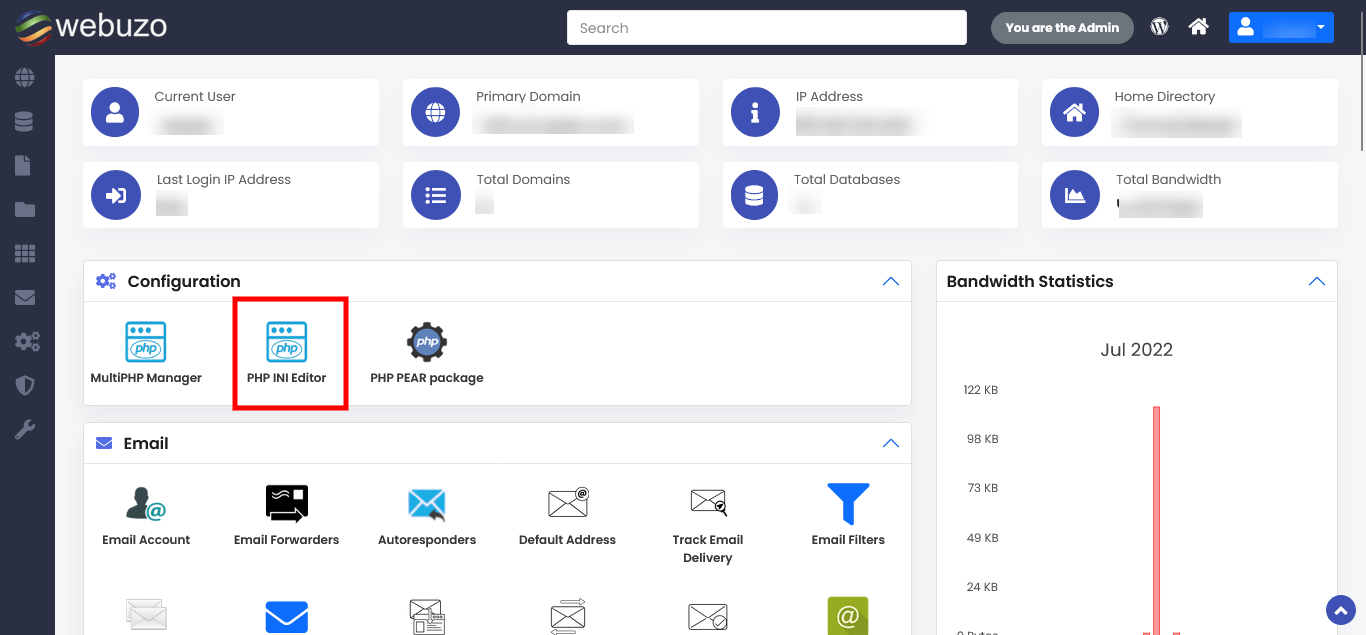
Task: Open the sidebar database menu
Action: 25,121
